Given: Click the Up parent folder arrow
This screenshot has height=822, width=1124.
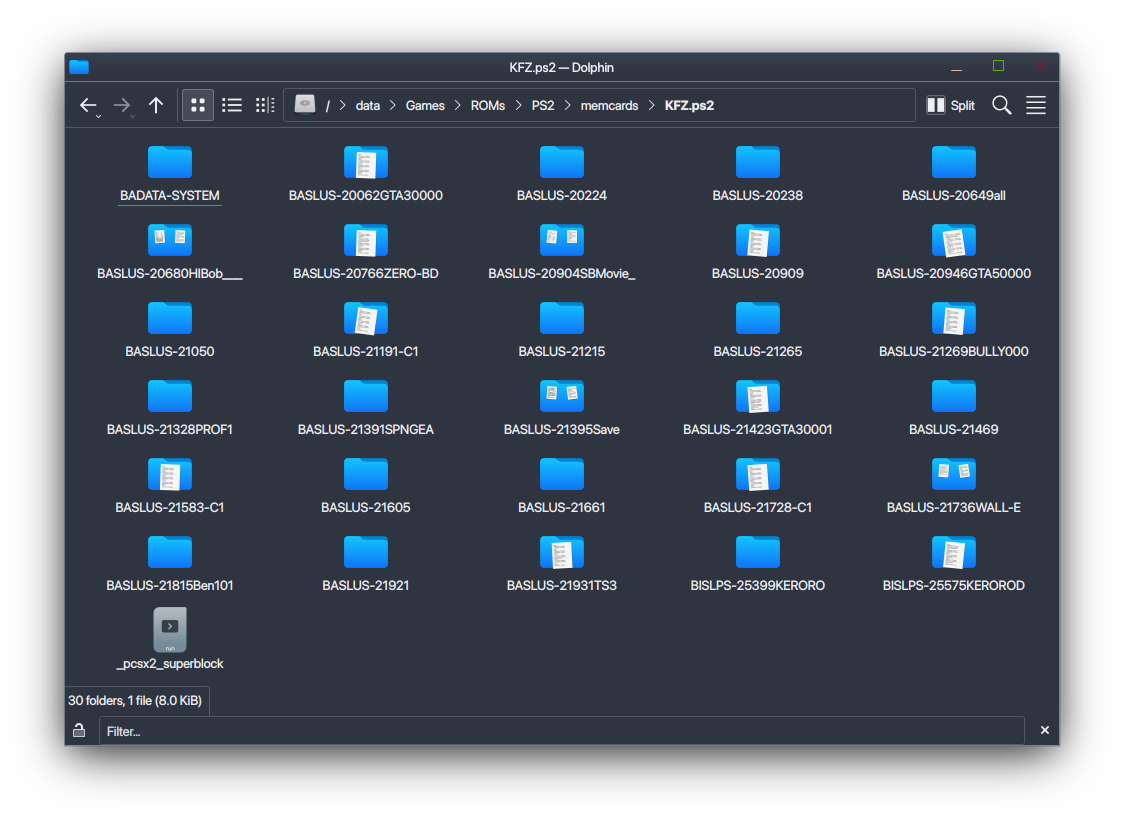Looking at the screenshot, I should pyautogui.click(x=156, y=105).
